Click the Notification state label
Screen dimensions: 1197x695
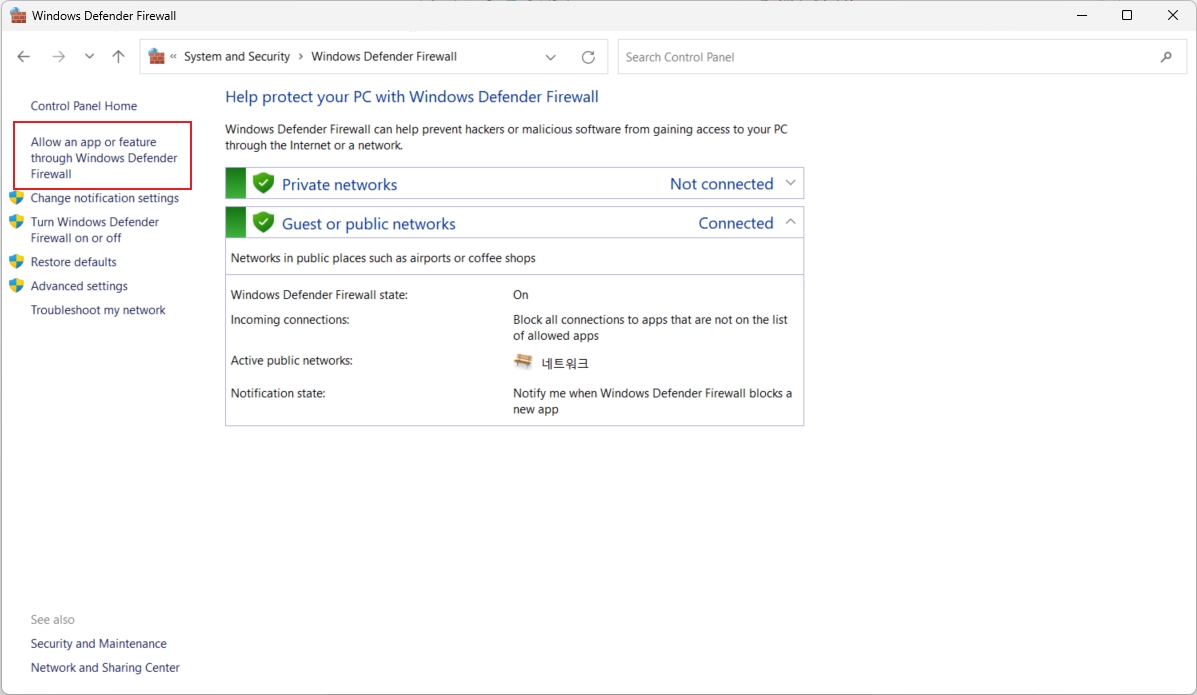pos(278,393)
